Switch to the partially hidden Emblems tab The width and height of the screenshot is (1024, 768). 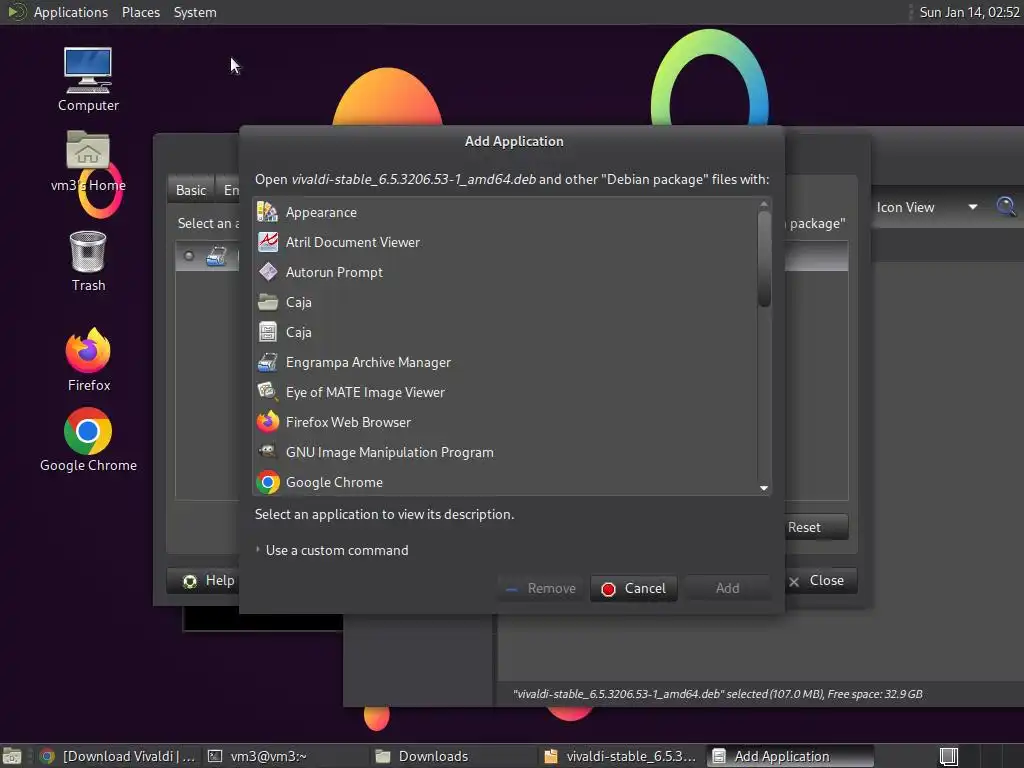click(x=229, y=190)
